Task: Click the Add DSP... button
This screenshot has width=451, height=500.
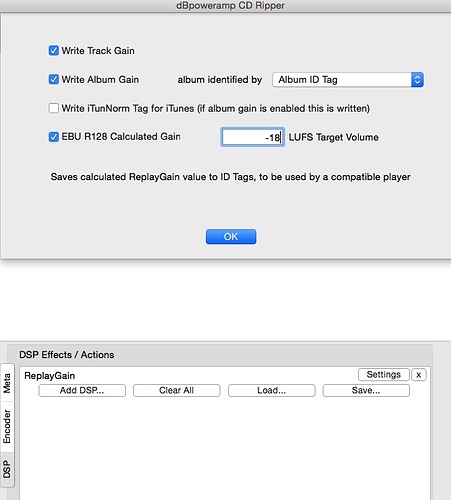Action: pyautogui.click(x=82, y=390)
